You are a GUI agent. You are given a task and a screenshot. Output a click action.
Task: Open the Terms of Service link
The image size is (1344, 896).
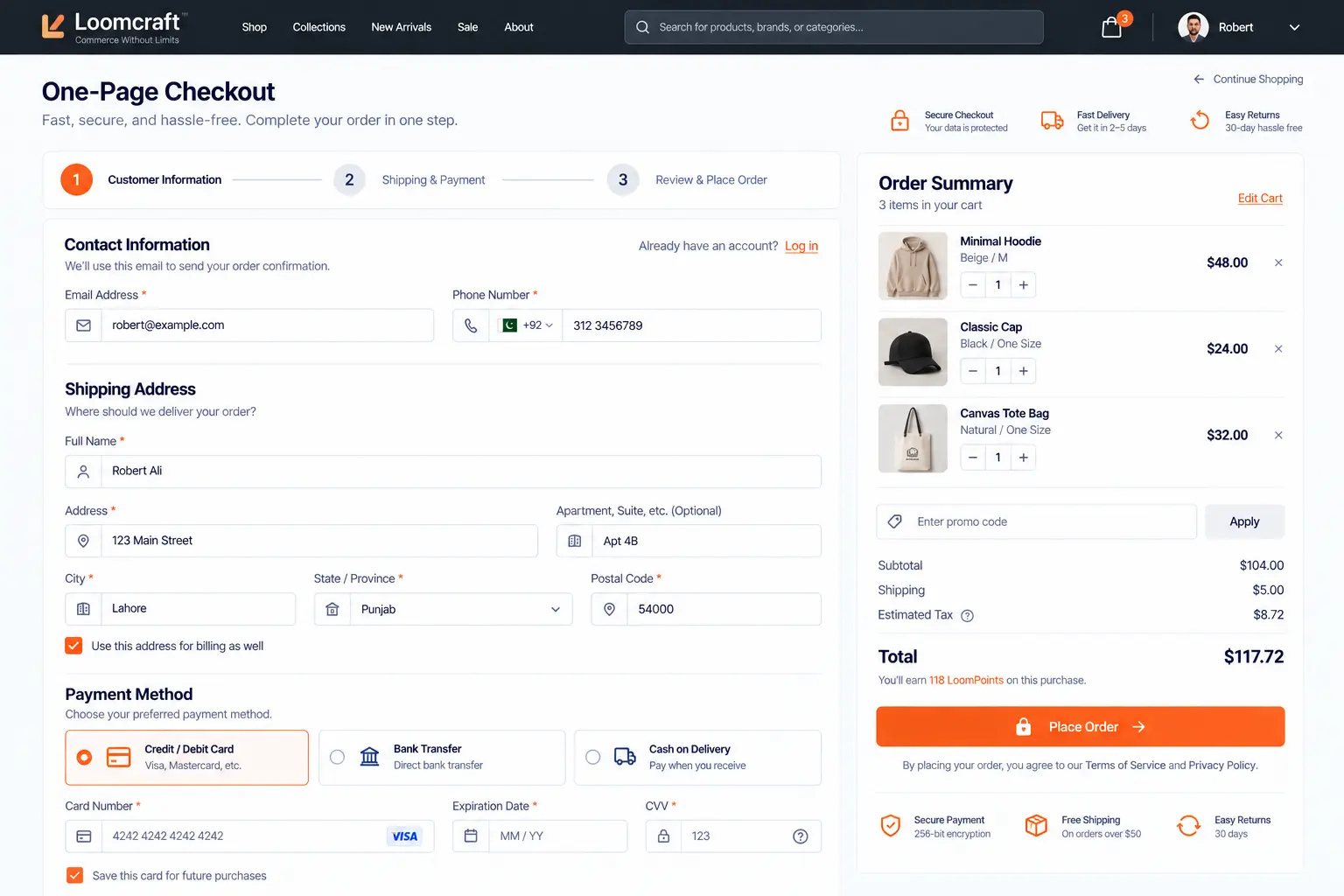pyautogui.click(x=1125, y=765)
